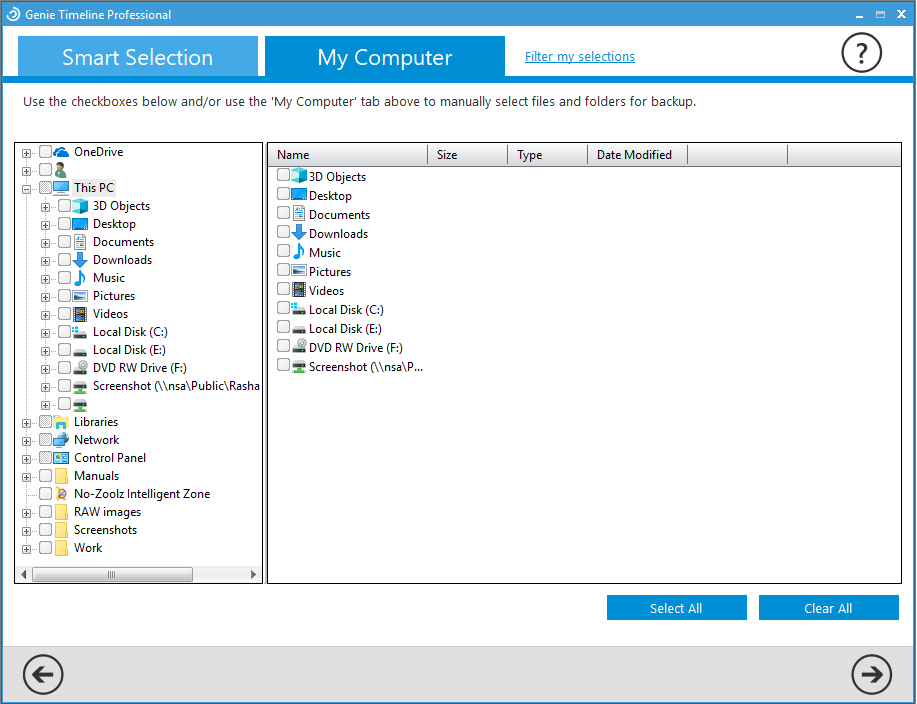Check the Local Disk (C:) checkbox in file list
This screenshot has width=917, height=704.
coord(284,308)
